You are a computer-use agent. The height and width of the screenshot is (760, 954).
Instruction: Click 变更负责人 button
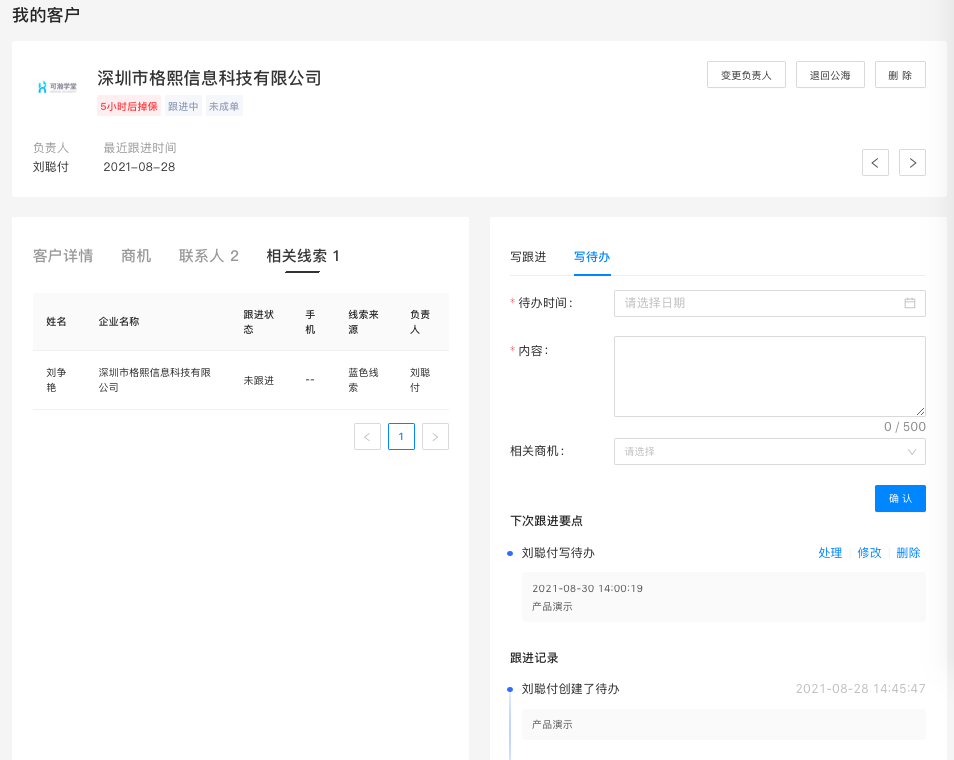(746, 75)
